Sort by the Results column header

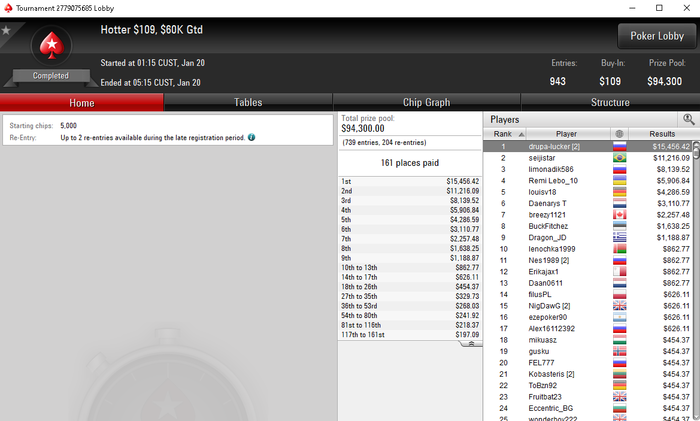point(662,134)
